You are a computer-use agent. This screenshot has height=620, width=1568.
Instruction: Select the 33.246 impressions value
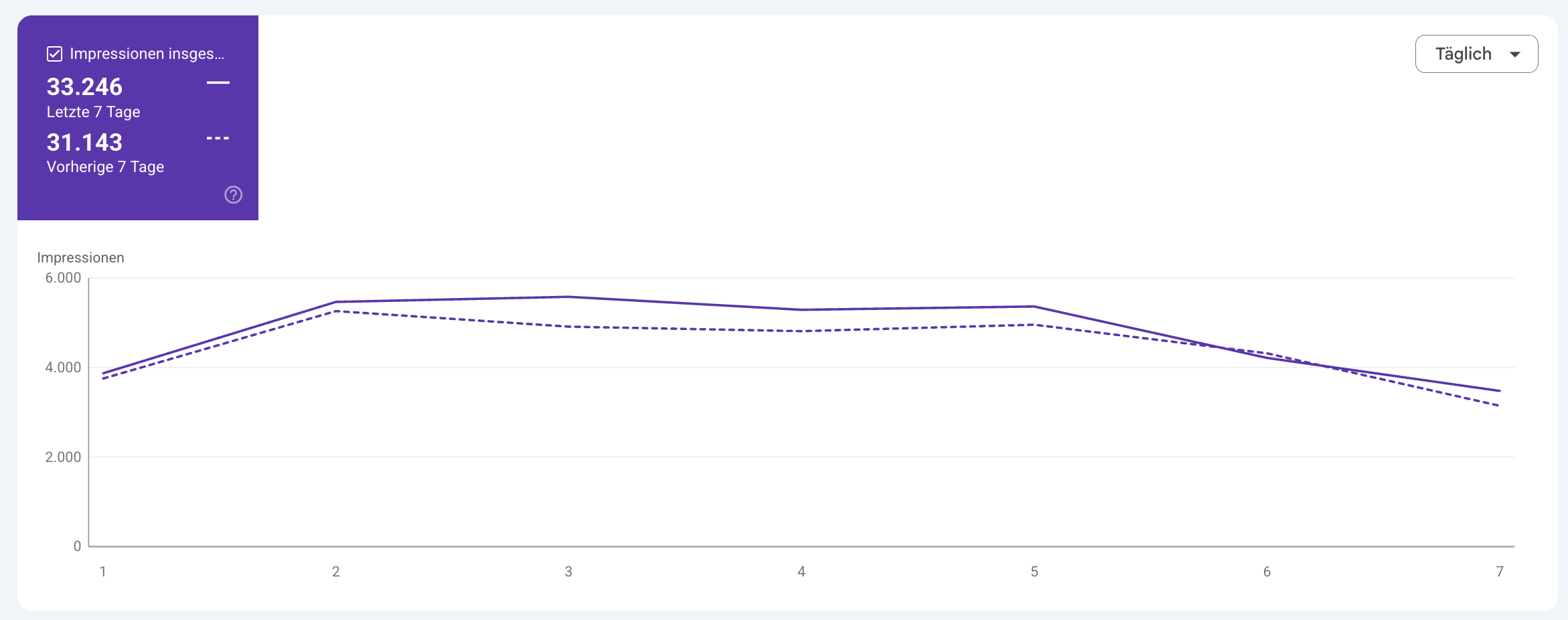[x=84, y=86]
